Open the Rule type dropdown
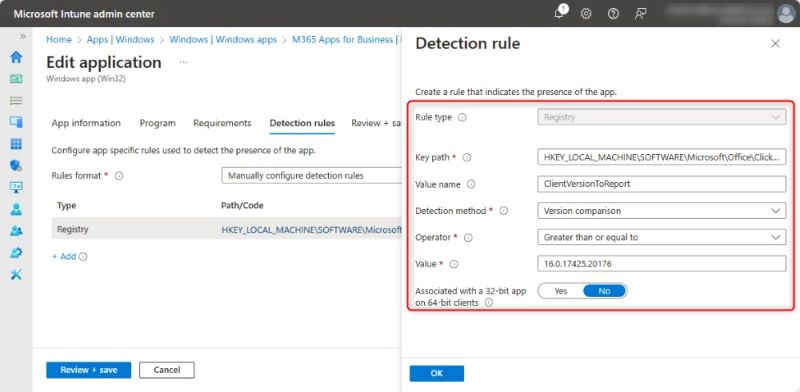The width and height of the screenshot is (800, 392). point(662,117)
